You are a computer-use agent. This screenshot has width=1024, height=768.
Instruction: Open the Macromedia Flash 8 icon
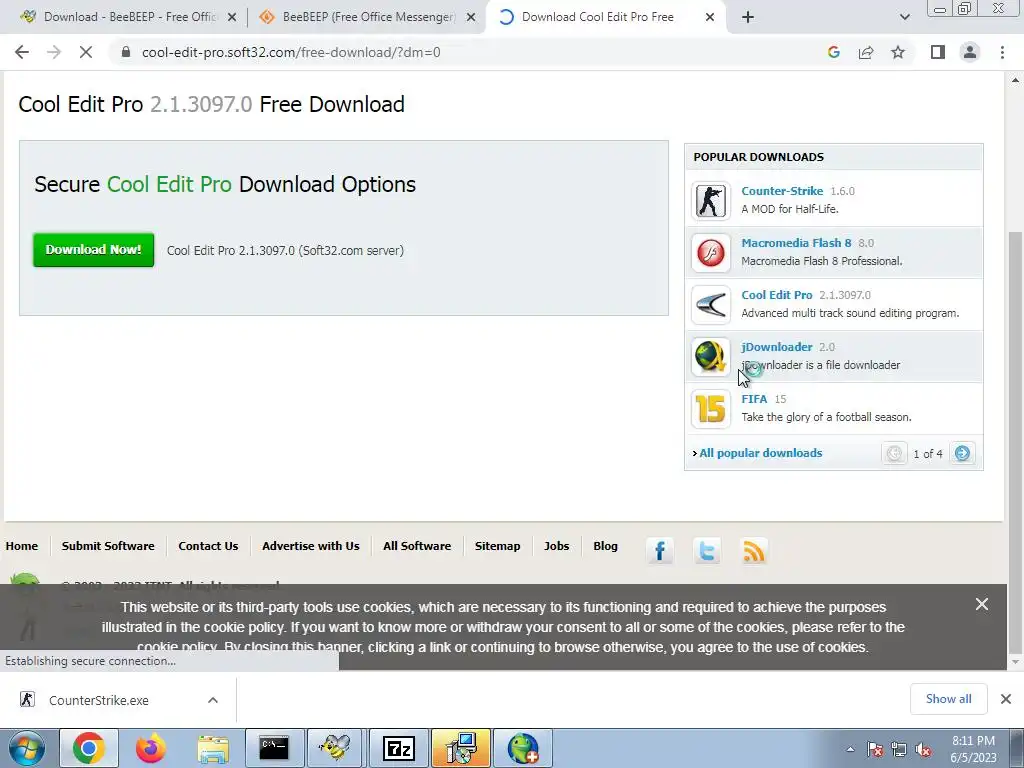click(711, 252)
